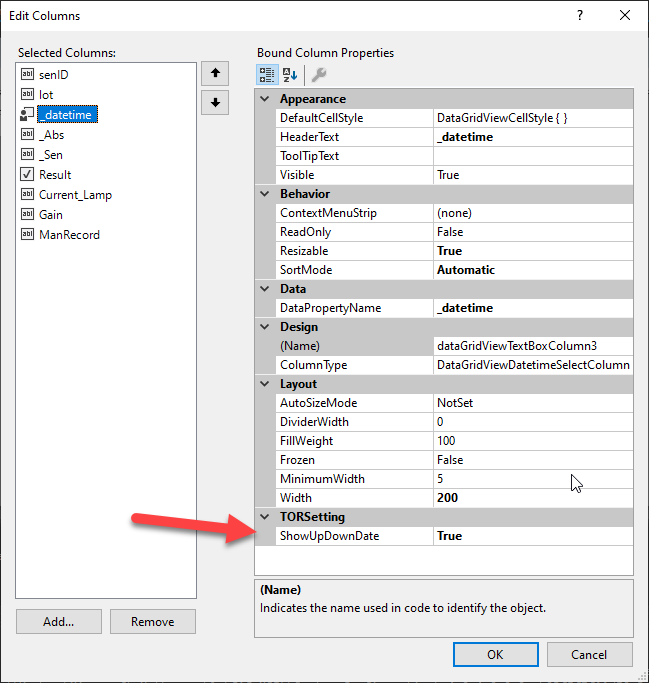Click the text column icon beside senID
Image resolution: width=649 pixels, height=683 pixels.
tap(27, 74)
